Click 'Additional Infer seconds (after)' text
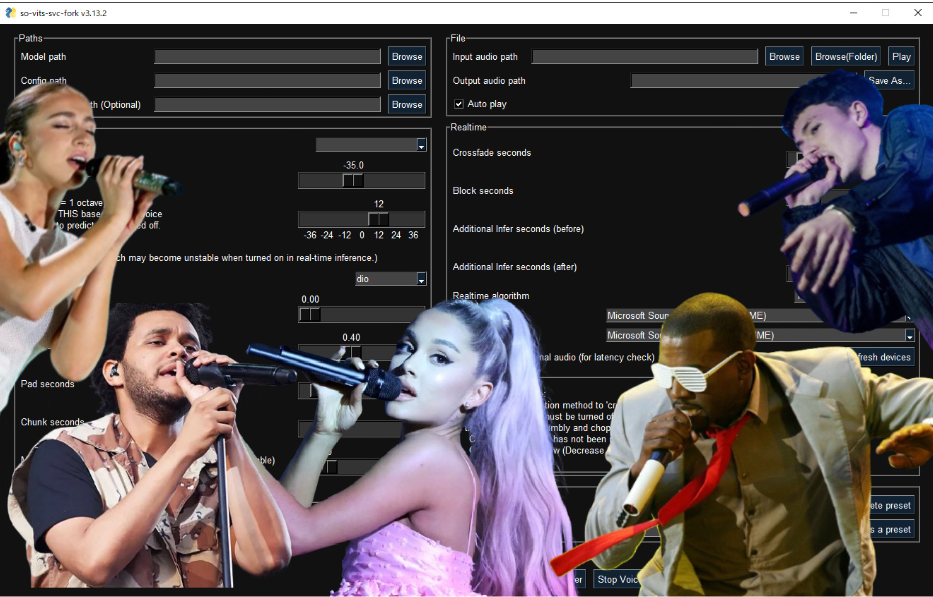The height and width of the screenshot is (597, 933). coord(514,267)
